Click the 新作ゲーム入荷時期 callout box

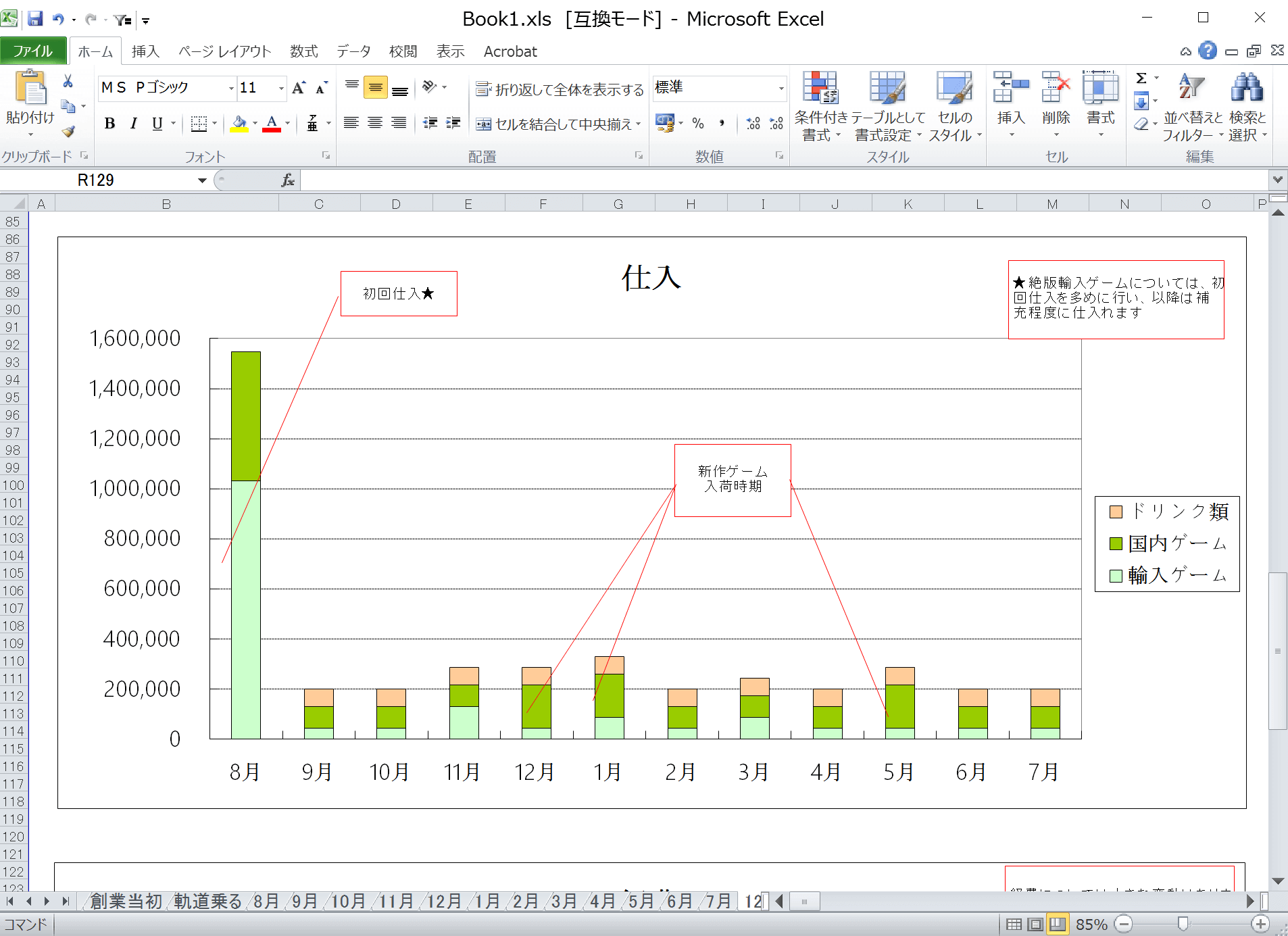tap(733, 480)
